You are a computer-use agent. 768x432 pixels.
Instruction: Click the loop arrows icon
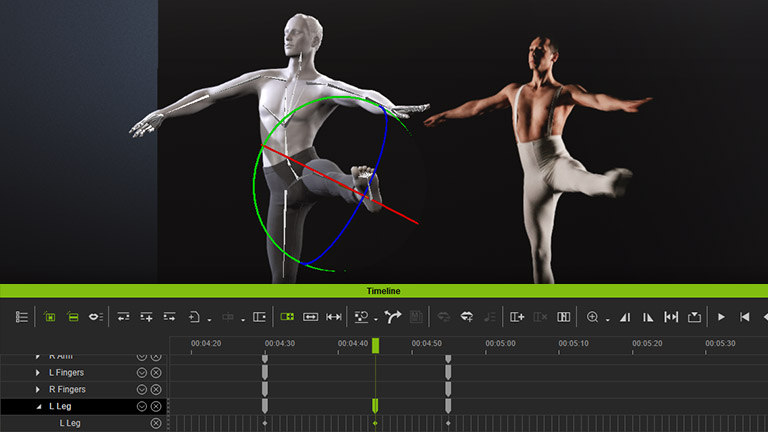coord(466,317)
